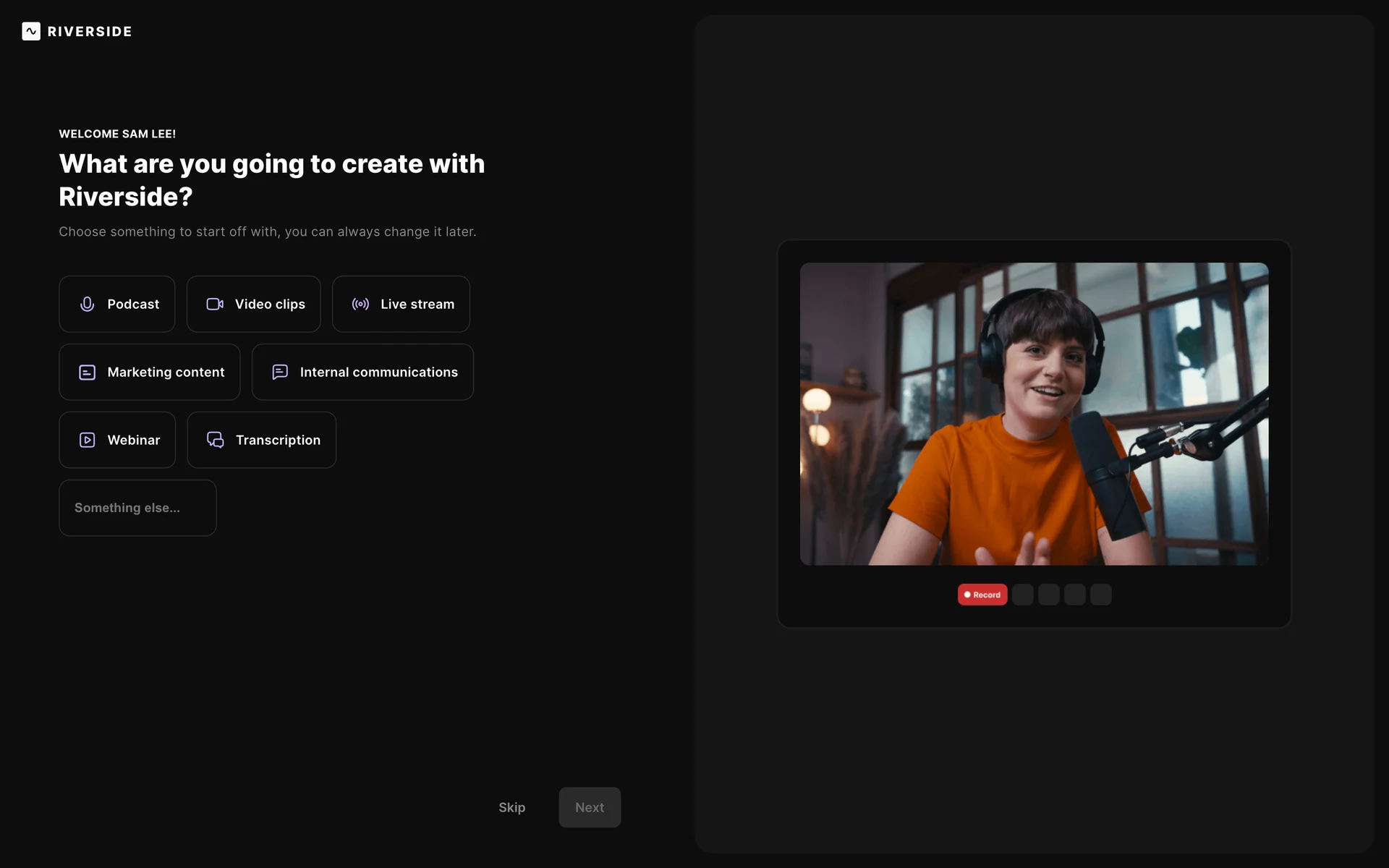Skip the onboarding question
Screen dimensions: 1389x868
511,807
